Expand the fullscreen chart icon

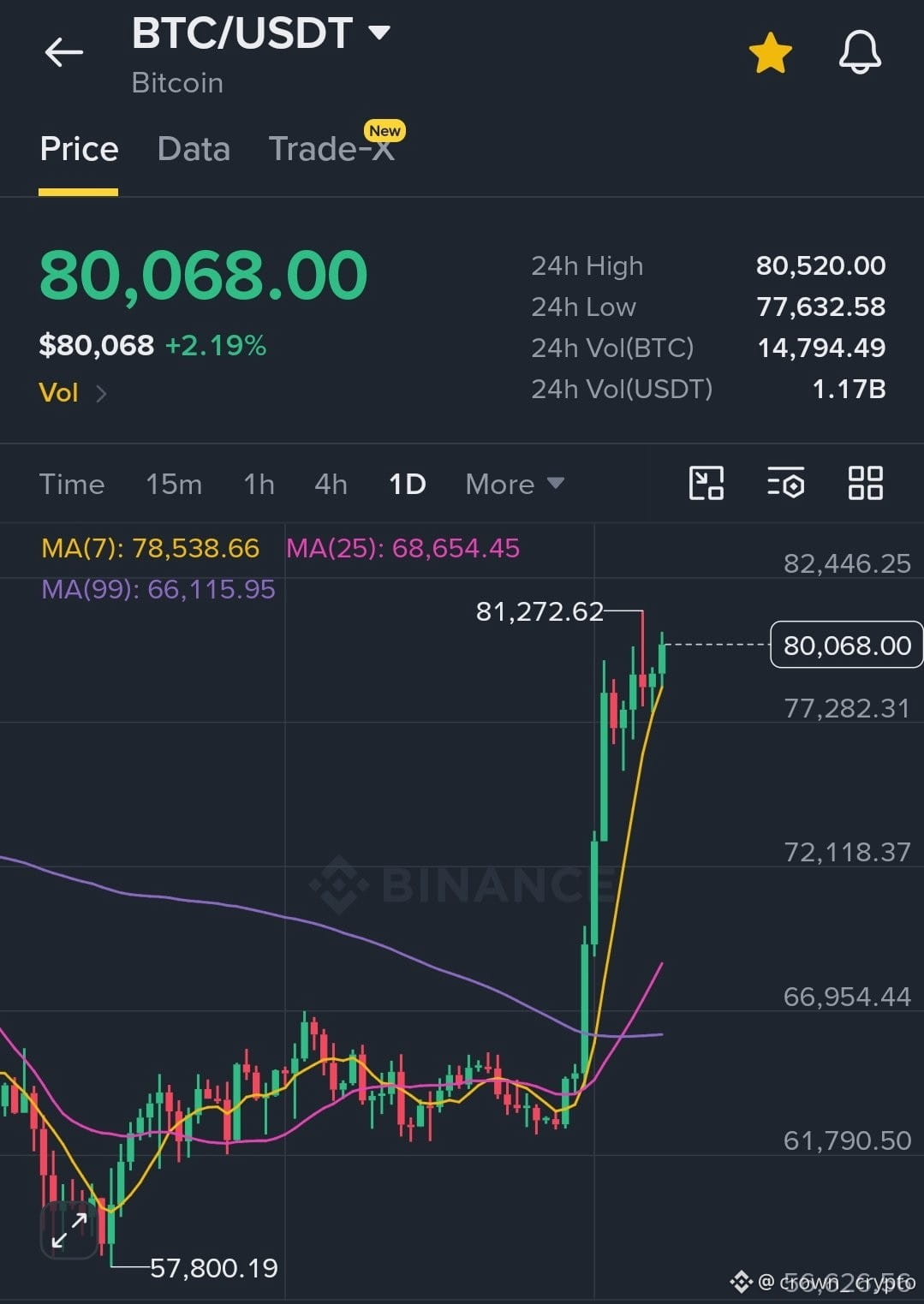click(69, 1230)
